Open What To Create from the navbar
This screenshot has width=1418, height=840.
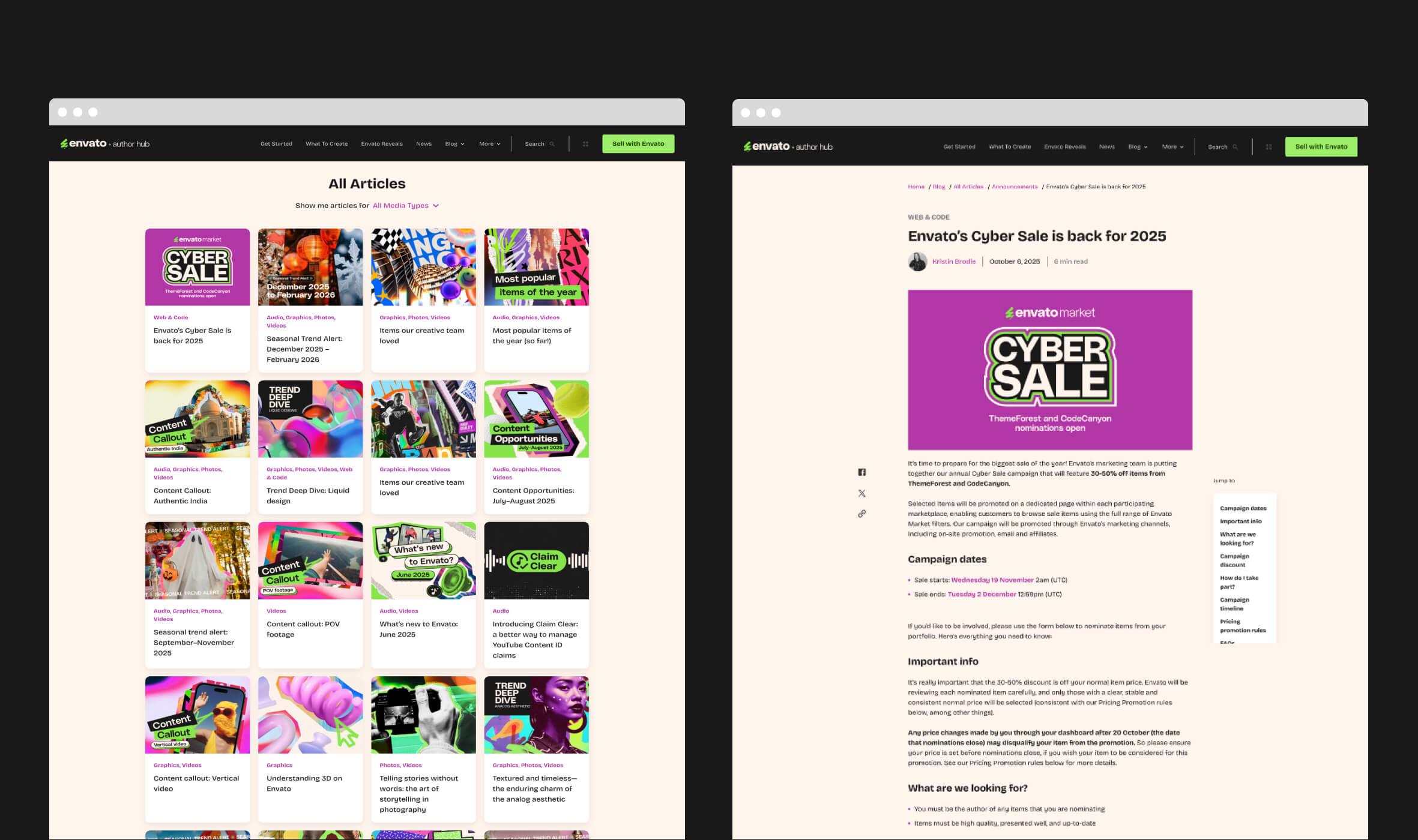coord(326,144)
